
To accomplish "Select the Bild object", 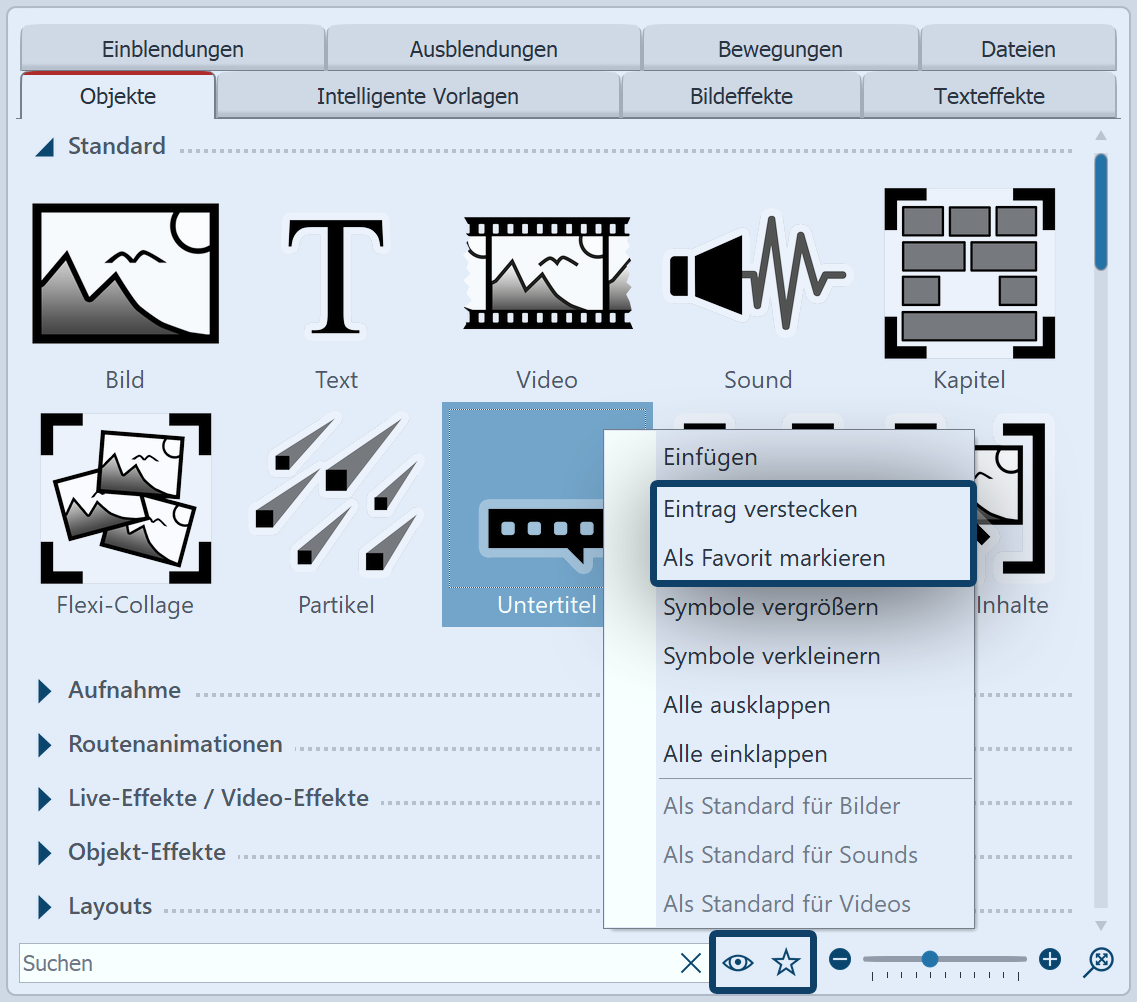I will tap(125, 272).
